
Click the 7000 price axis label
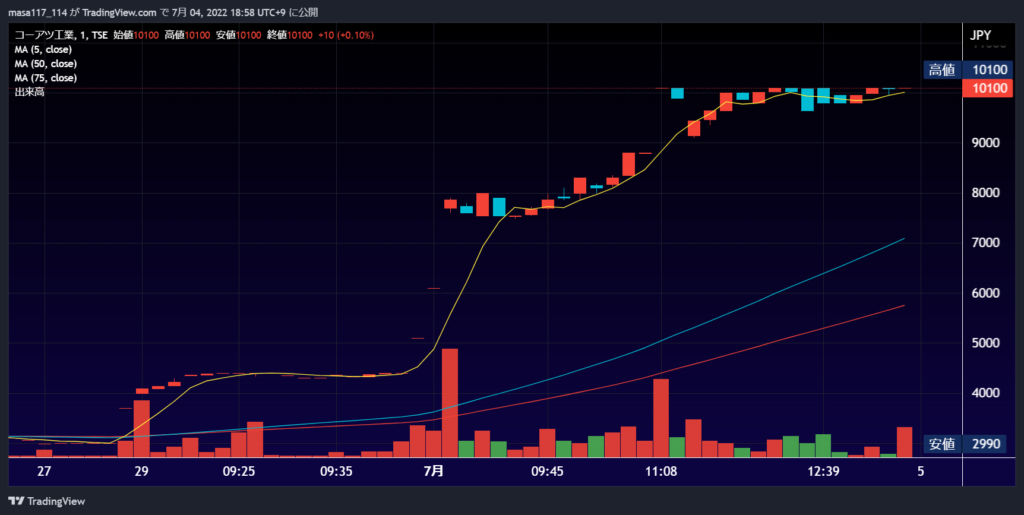986,243
